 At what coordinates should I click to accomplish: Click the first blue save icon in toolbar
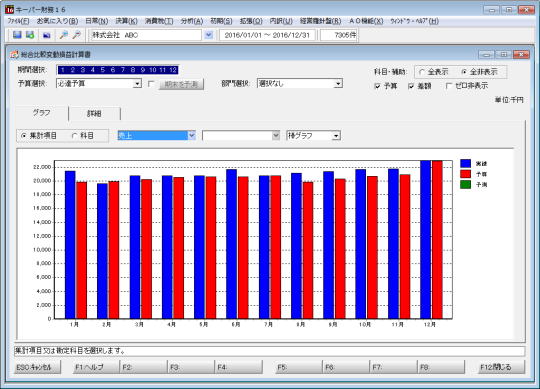(17, 35)
